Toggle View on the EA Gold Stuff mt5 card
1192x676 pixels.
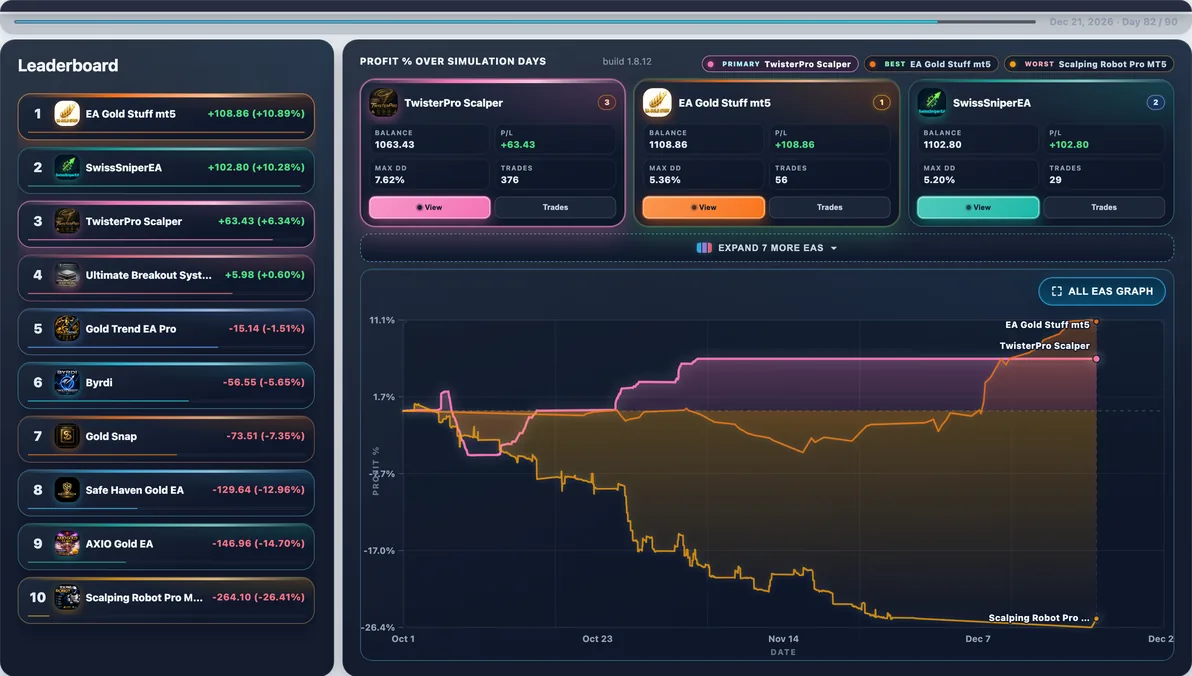pos(704,208)
